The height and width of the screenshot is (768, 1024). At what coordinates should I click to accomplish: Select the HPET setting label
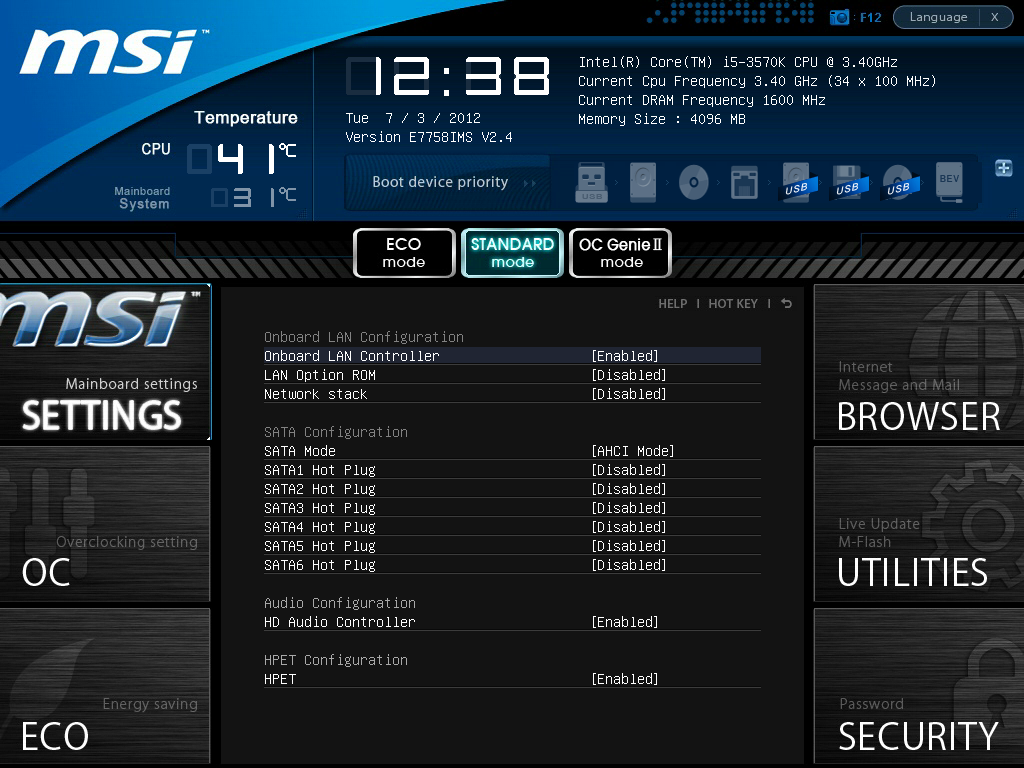pos(280,679)
